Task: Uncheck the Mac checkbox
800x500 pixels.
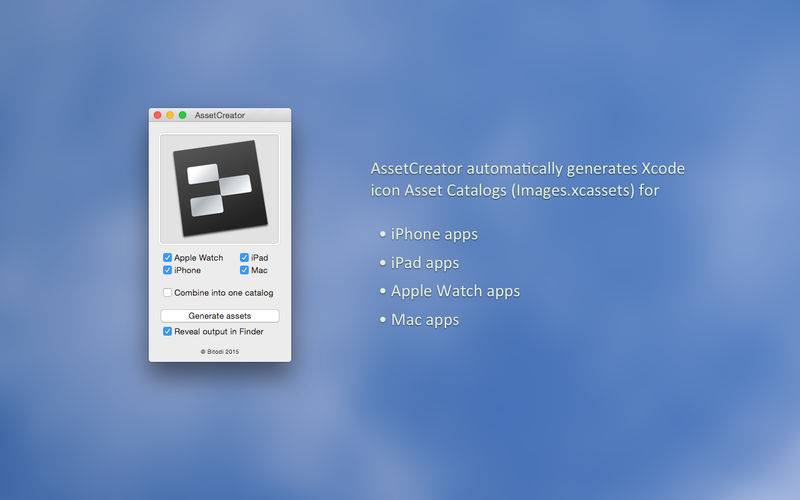Action: pyautogui.click(x=244, y=270)
